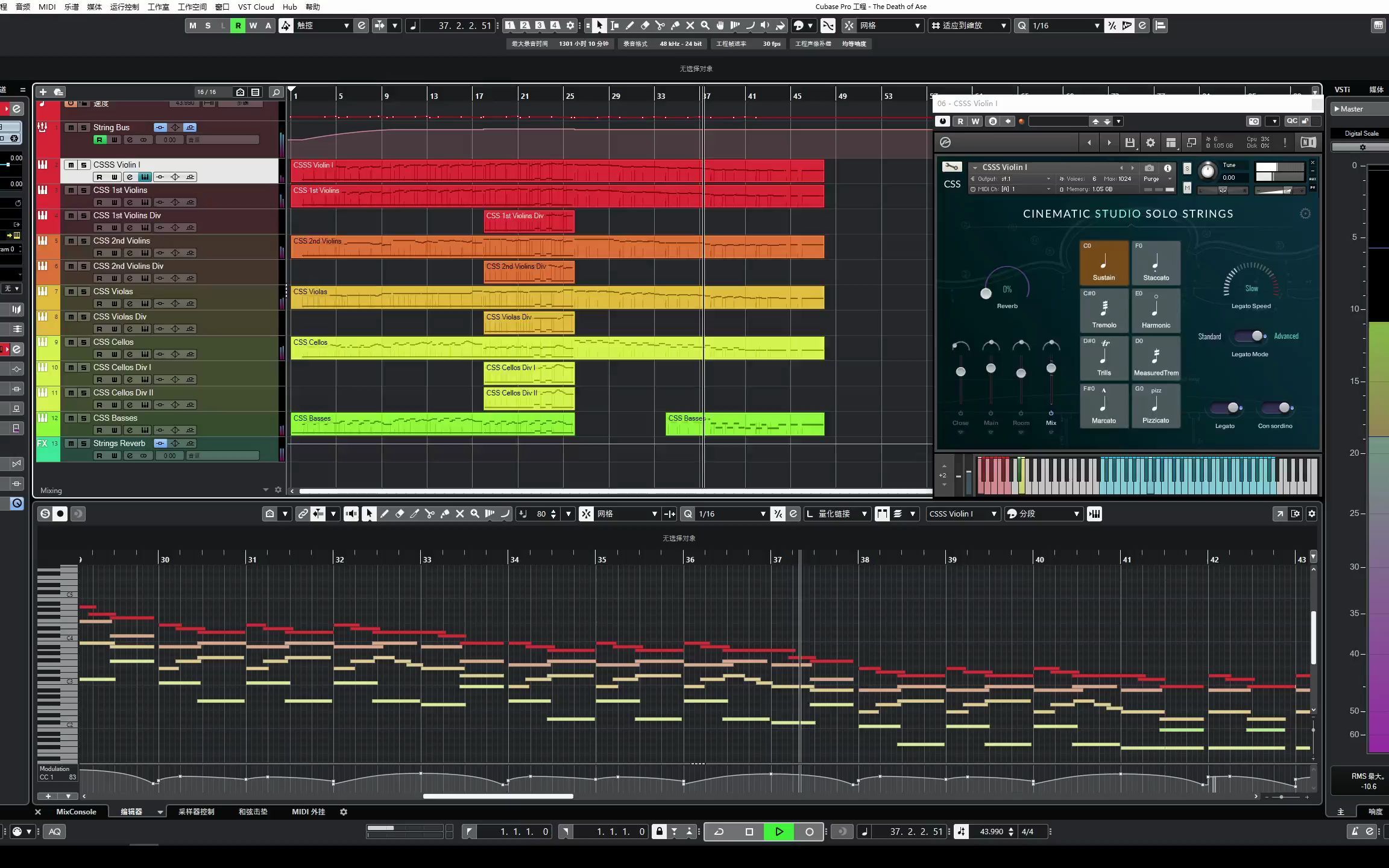Open the 适应到缩放 snap type dropdown
The width and height of the screenshot is (1389, 868).
pyautogui.click(x=968, y=25)
